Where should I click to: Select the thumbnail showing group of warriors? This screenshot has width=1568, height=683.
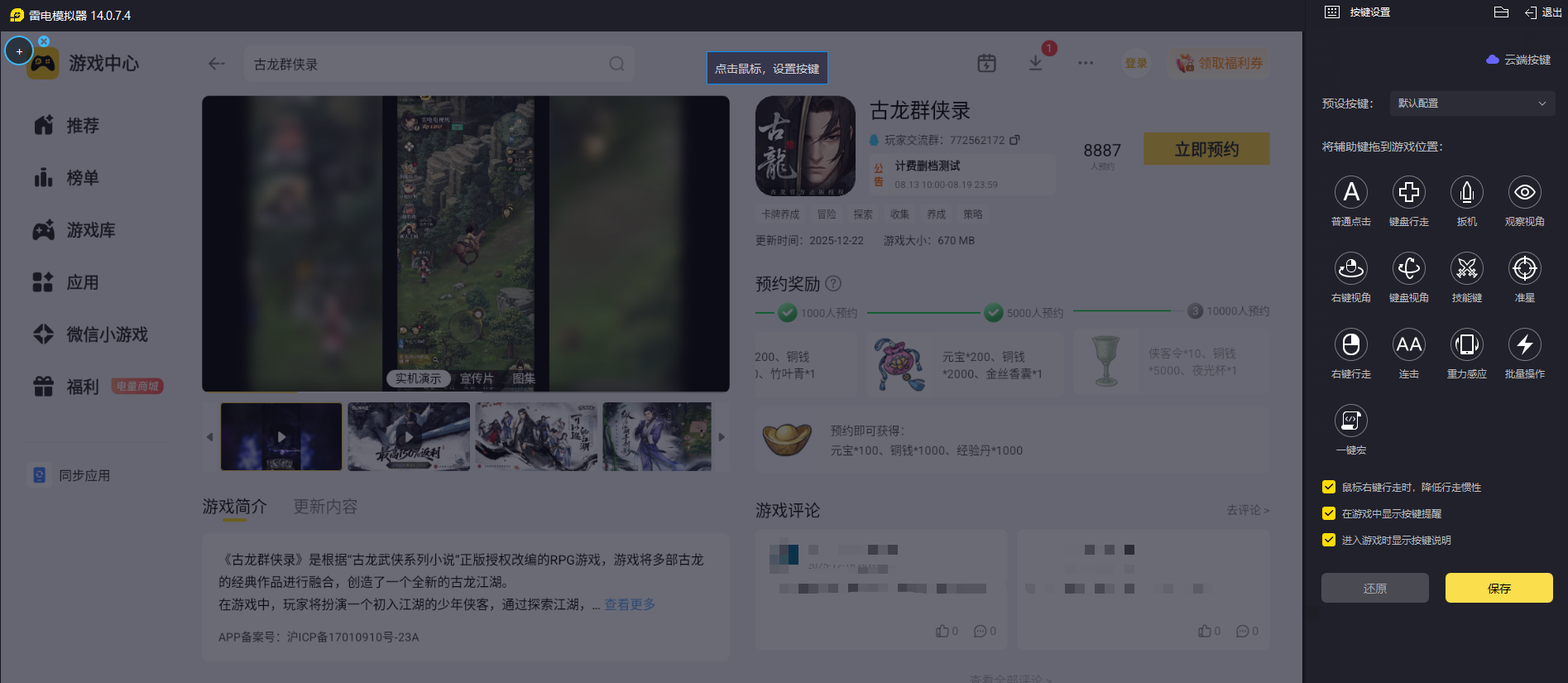[x=536, y=436]
